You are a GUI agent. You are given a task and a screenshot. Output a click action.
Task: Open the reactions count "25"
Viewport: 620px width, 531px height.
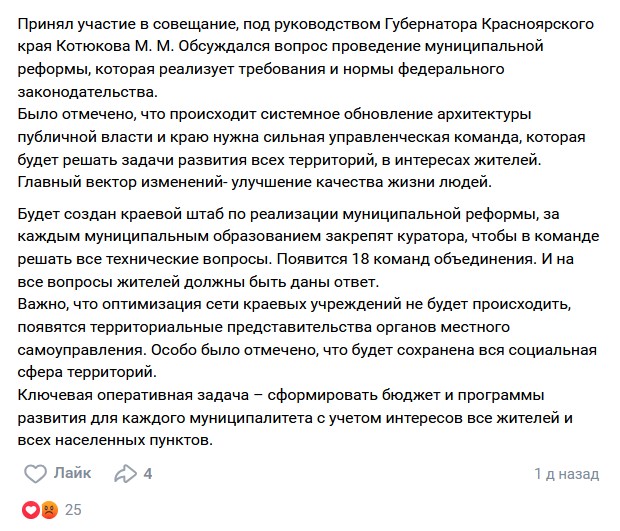(x=73, y=509)
